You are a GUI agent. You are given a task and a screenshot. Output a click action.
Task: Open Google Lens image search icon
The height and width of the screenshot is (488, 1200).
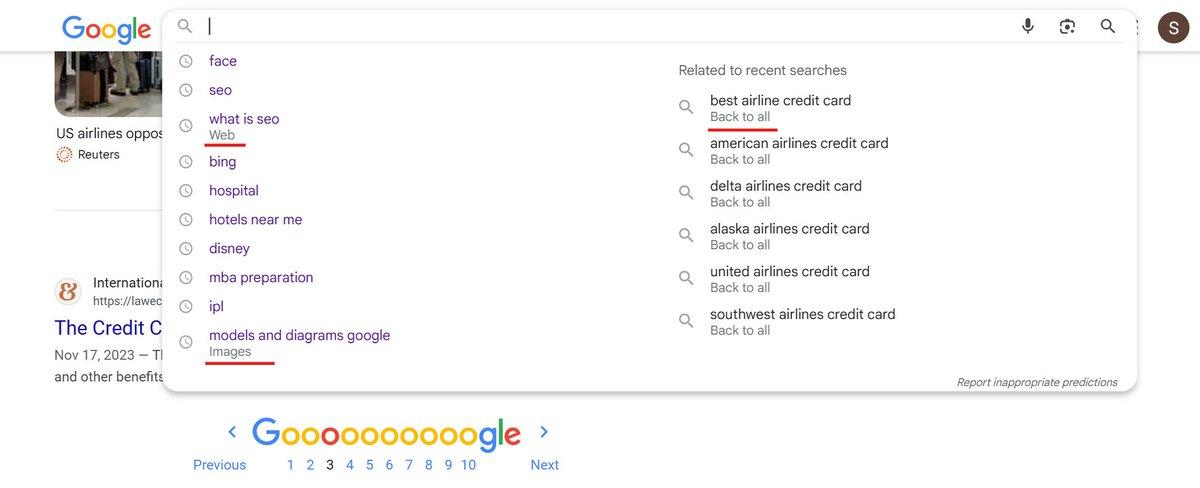(x=1067, y=26)
